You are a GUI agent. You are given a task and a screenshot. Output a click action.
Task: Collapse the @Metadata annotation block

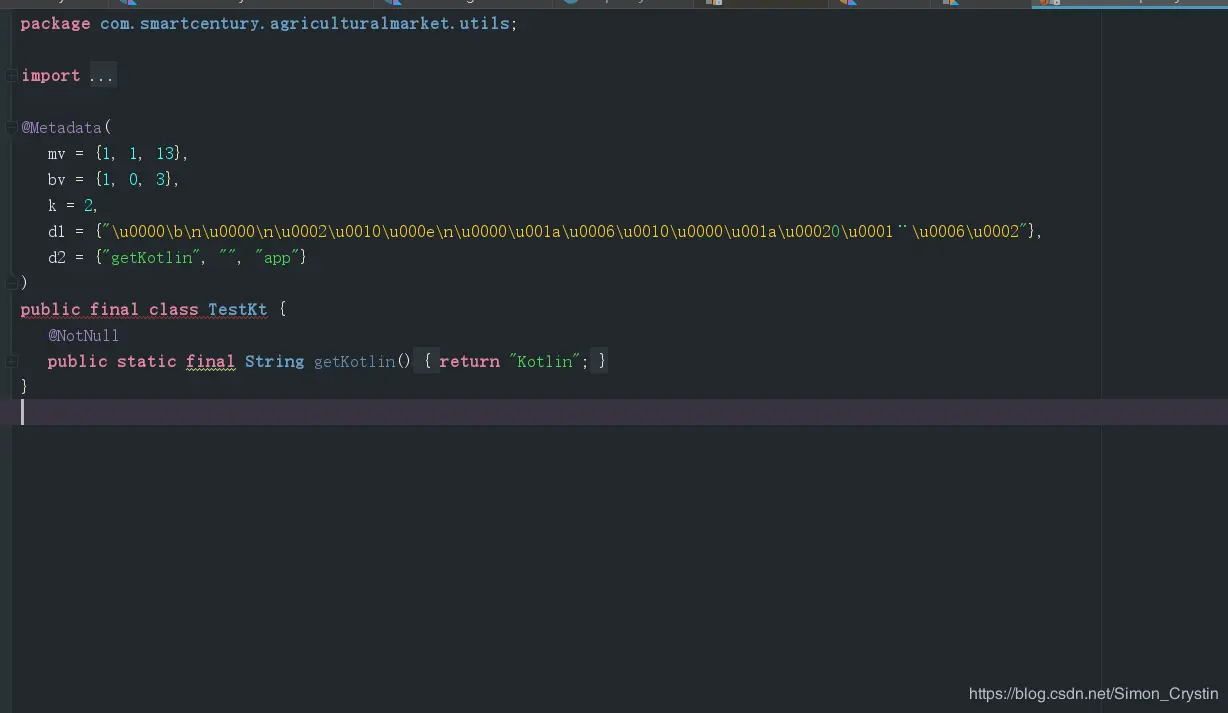(10, 127)
